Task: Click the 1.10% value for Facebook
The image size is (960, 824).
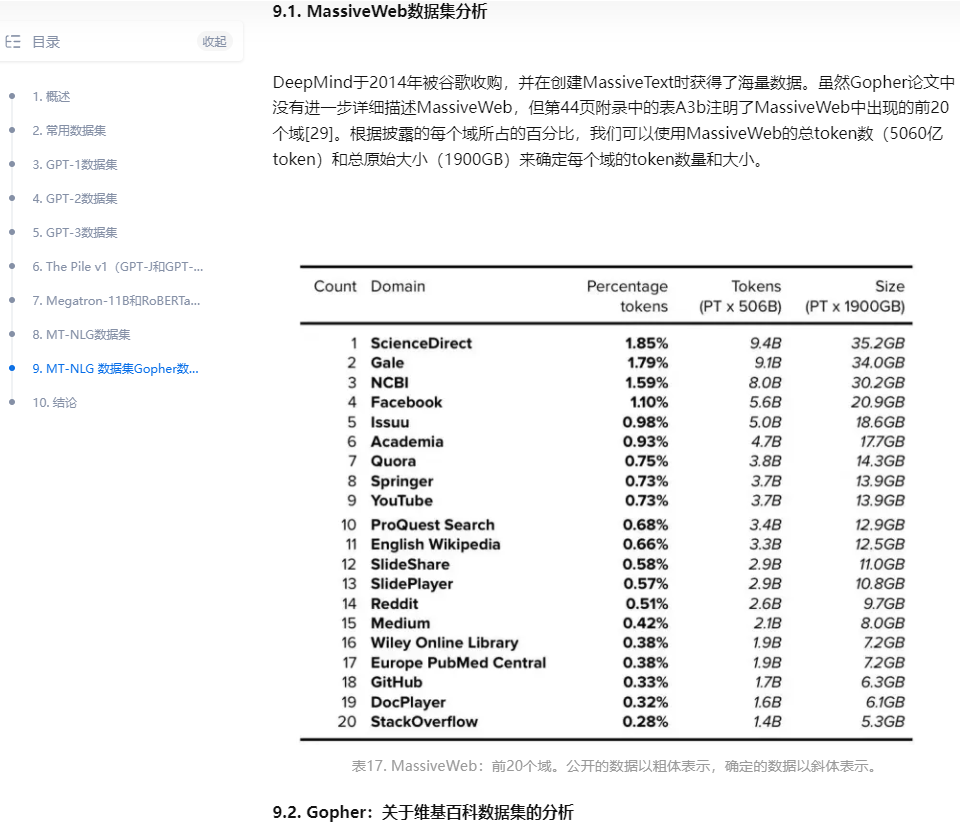Action: click(649, 402)
